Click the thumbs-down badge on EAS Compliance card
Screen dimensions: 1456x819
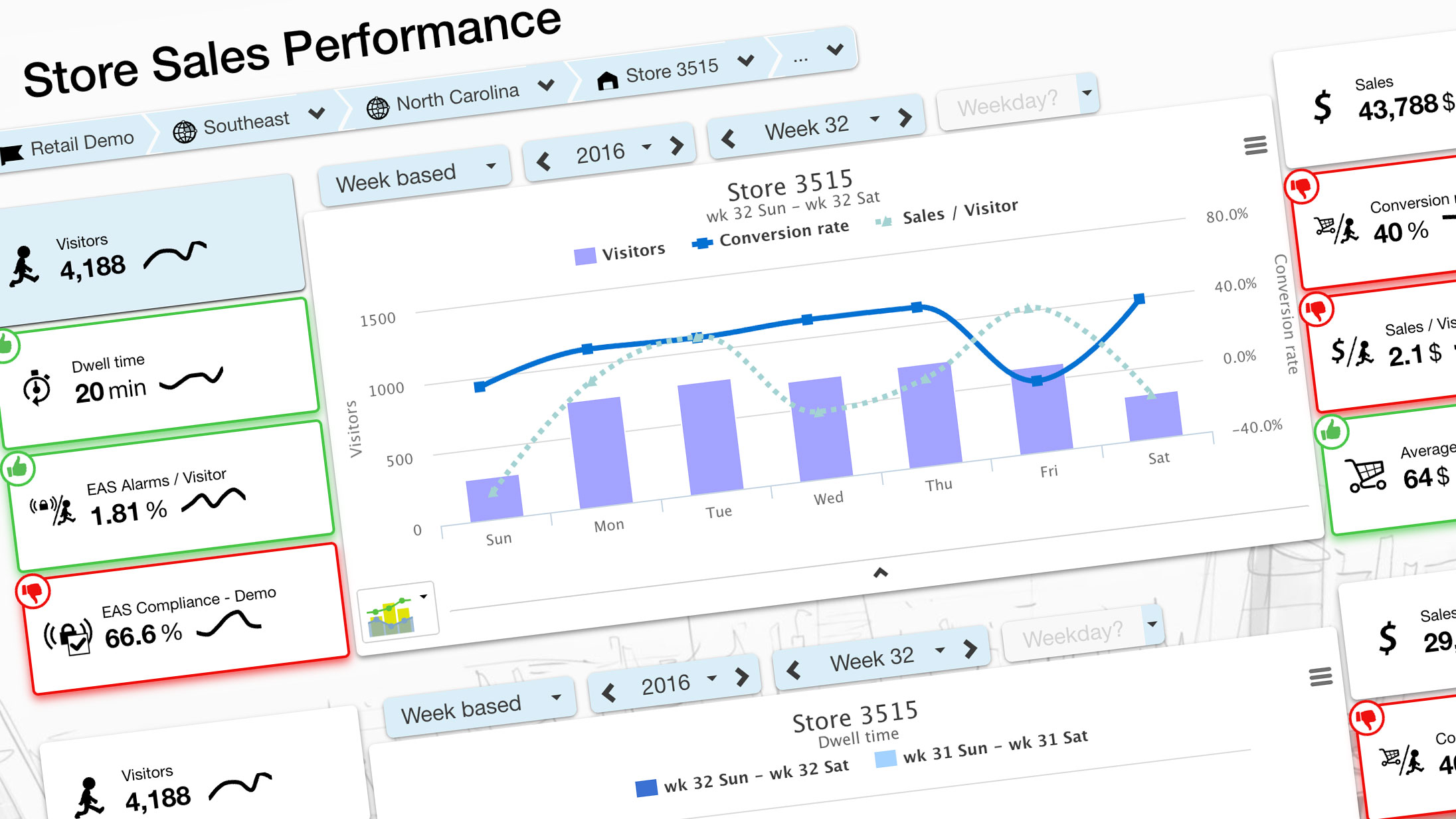click(33, 591)
